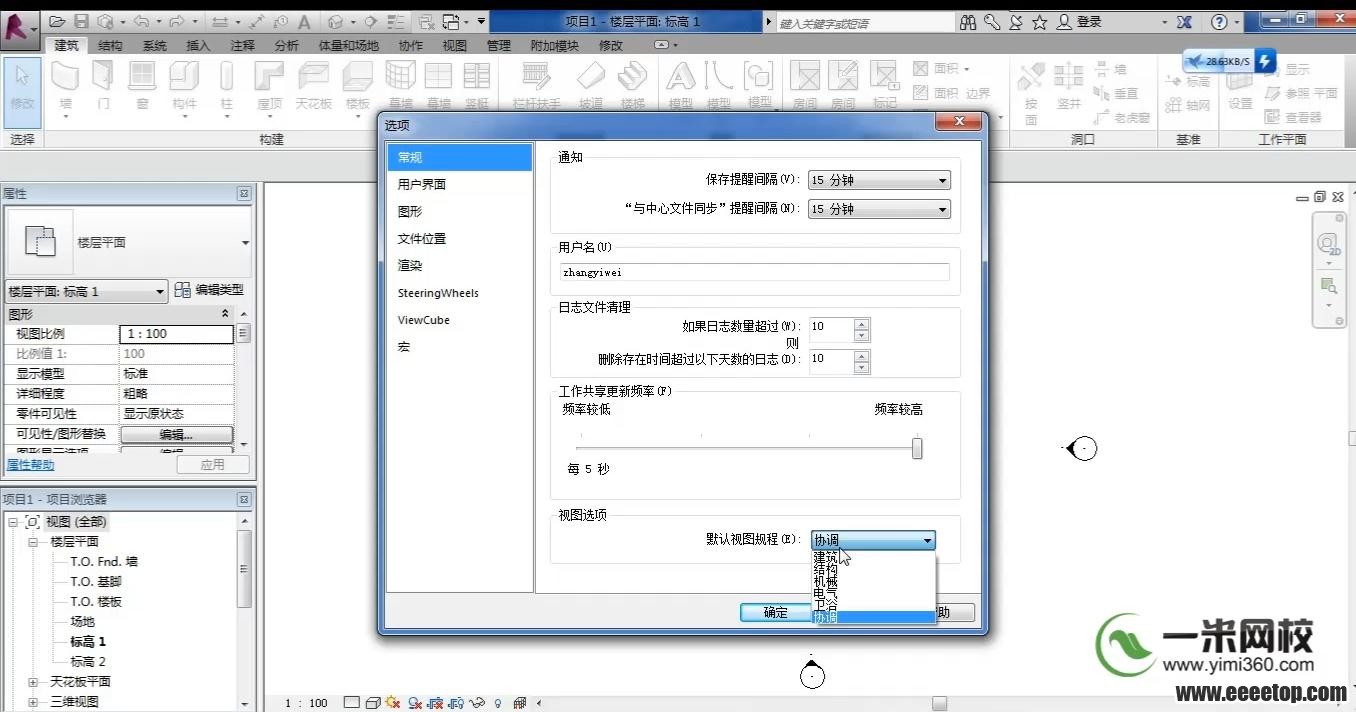1356x712 pixels.
Task: Click the 编辑类型 button in Properties
Action: pos(210,290)
